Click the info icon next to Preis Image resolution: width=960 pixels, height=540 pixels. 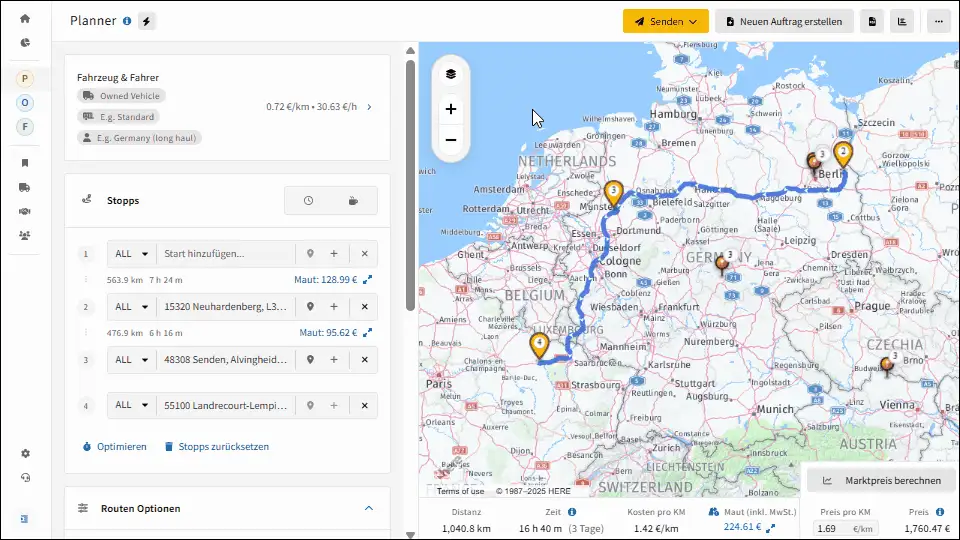click(x=940, y=512)
